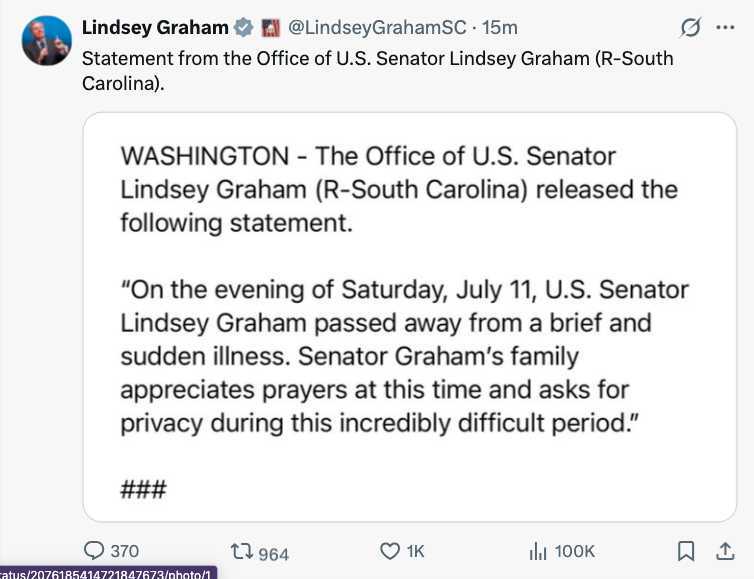The width and height of the screenshot is (754, 579).
Task: Open the @LindseyGrahamSC handle link
Action: (377, 28)
